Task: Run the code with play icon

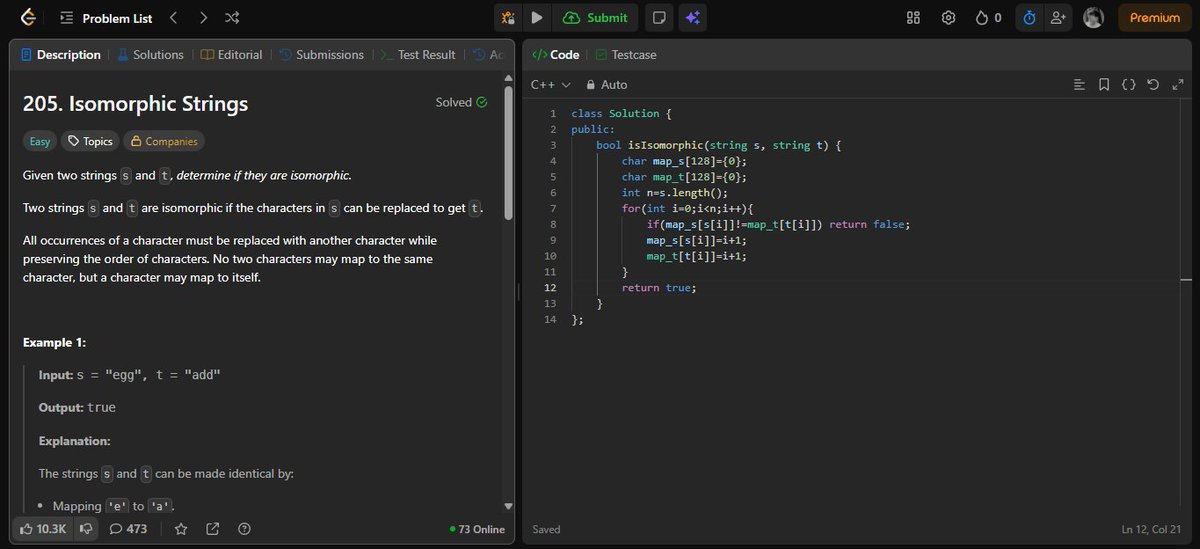Action: click(x=537, y=17)
